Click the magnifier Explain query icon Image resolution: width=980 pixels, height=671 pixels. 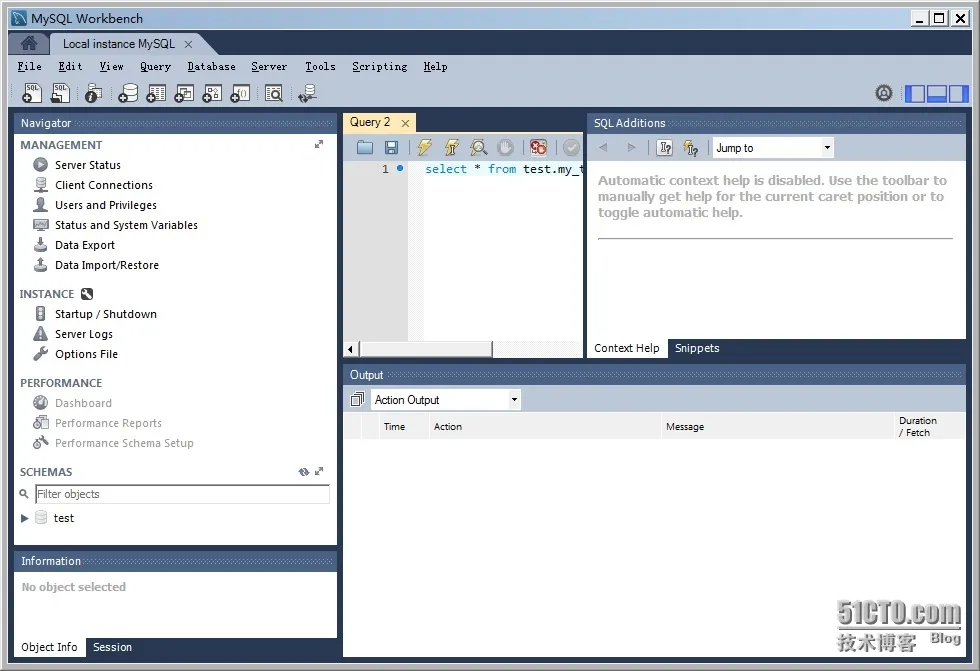click(479, 147)
